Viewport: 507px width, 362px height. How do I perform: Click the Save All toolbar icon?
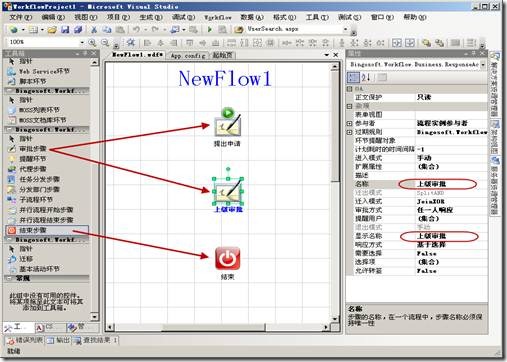[x=78, y=30]
